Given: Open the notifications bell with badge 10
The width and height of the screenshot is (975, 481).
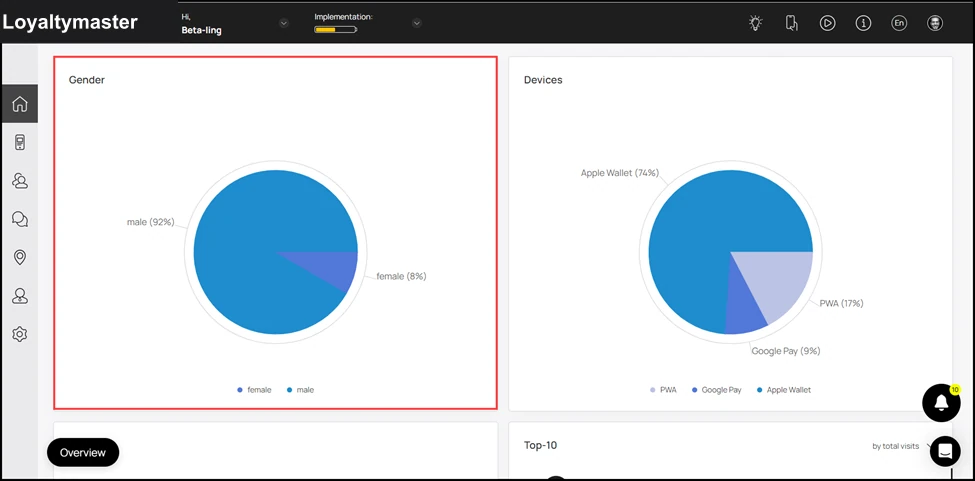Looking at the screenshot, I should [x=941, y=403].
